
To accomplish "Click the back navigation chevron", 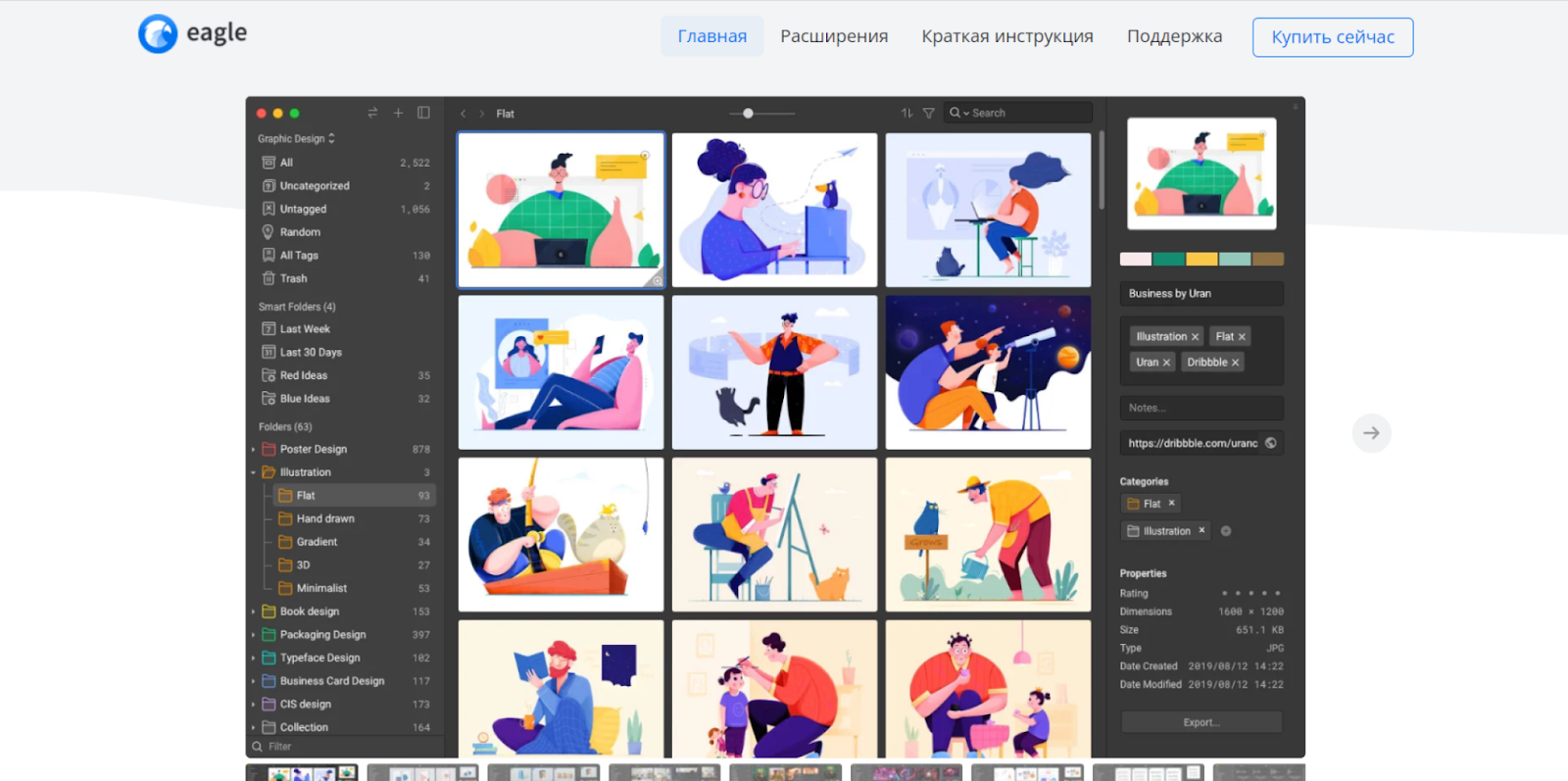I will pyautogui.click(x=463, y=114).
